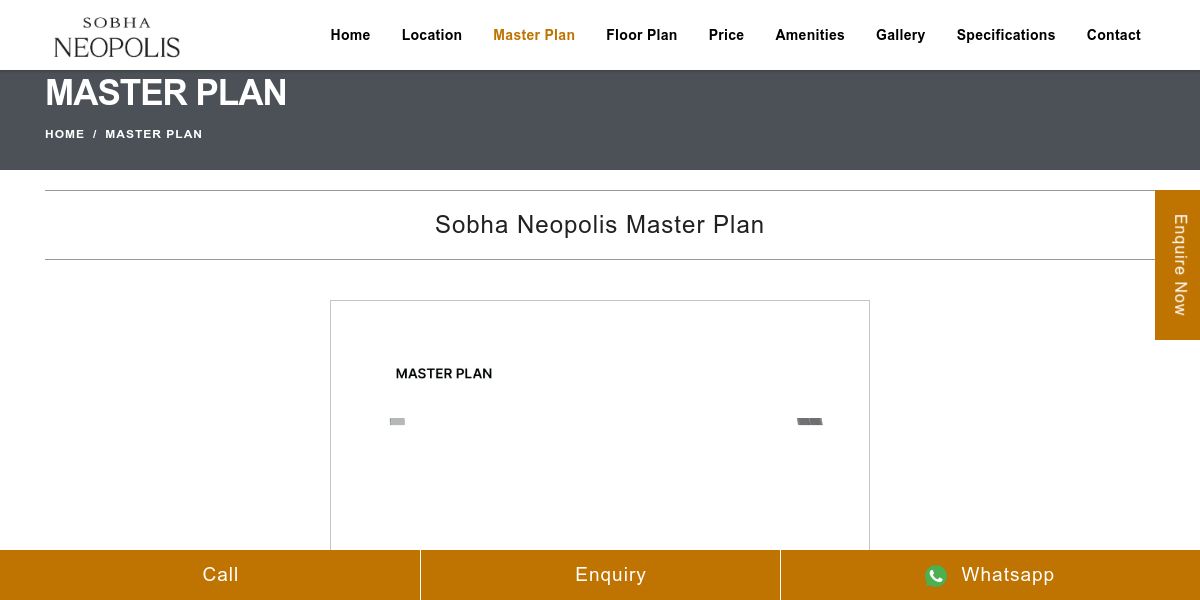Click the large MASTER PLAN banner title

click(x=166, y=93)
